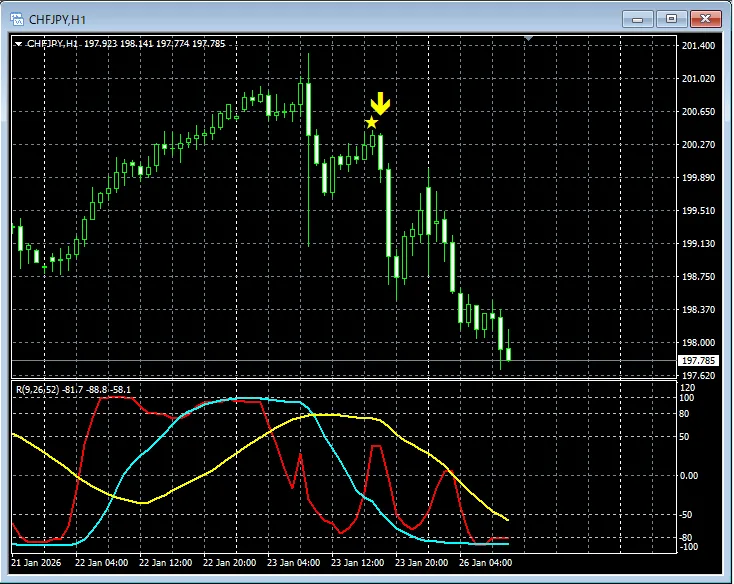Click the 201.400 price scale label
This screenshot has height=584, width=734.
click(697, 46)
